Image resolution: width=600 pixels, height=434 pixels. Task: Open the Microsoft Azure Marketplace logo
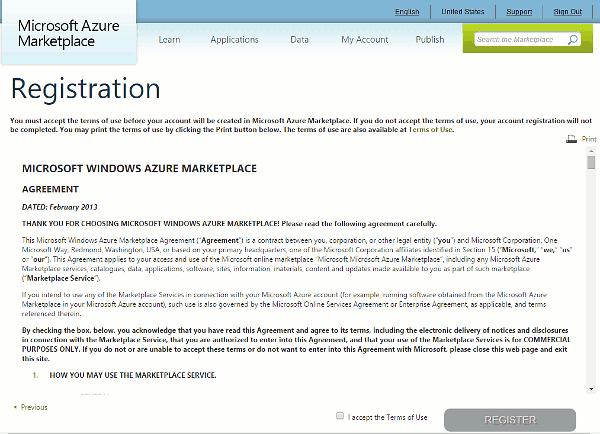(x=68, y=33)
